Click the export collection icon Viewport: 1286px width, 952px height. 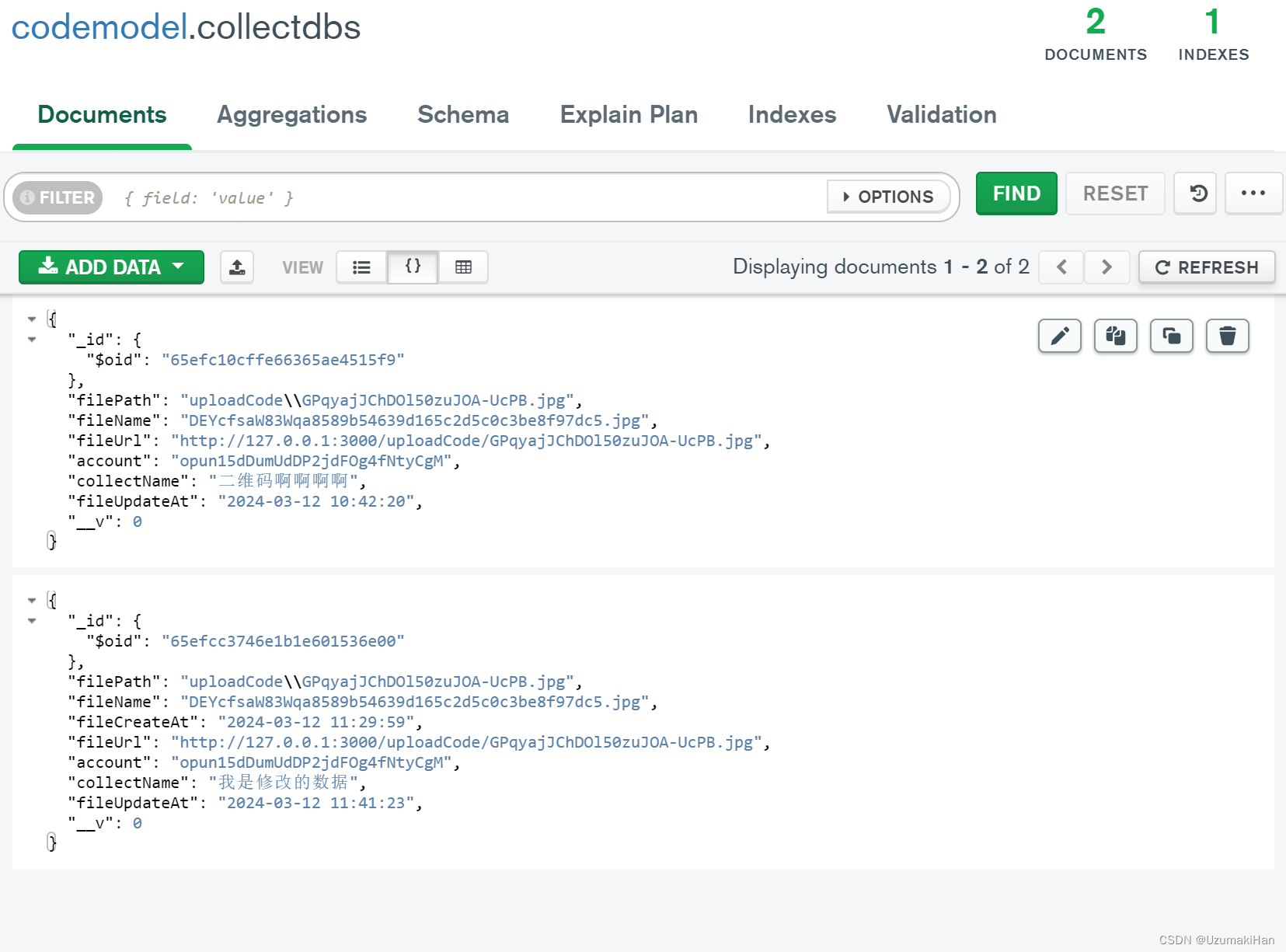237,267
